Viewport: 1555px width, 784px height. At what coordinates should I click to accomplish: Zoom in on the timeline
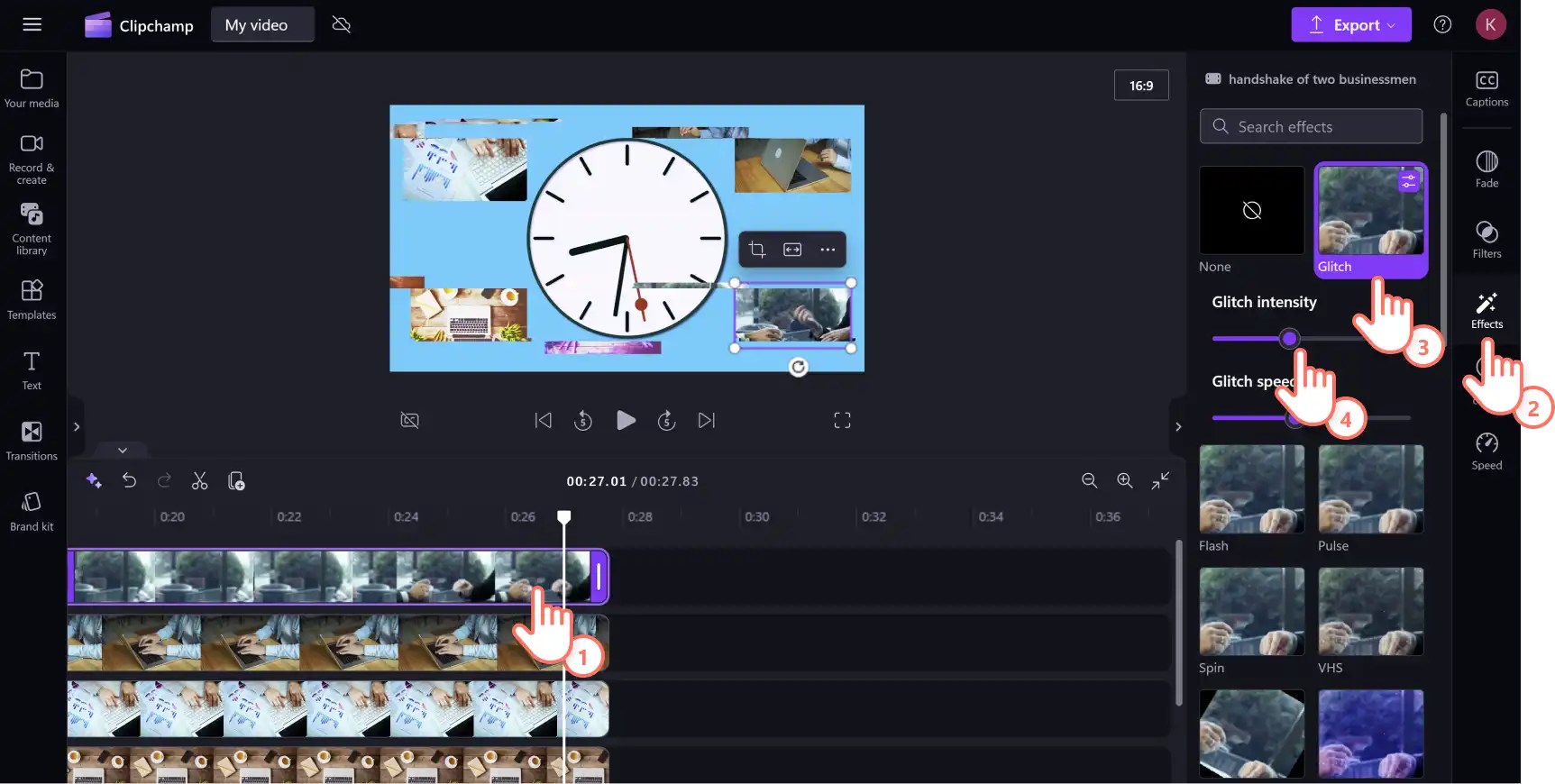(x=1124, y=481)
